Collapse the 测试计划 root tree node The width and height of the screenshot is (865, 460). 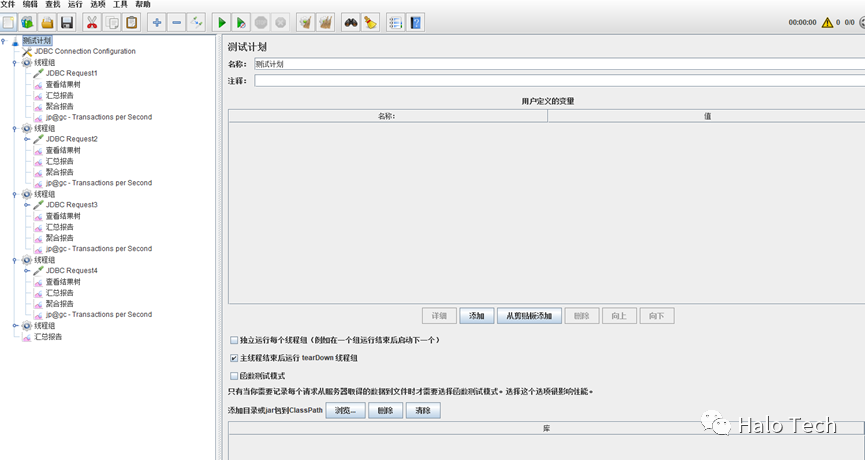[3, 41]
